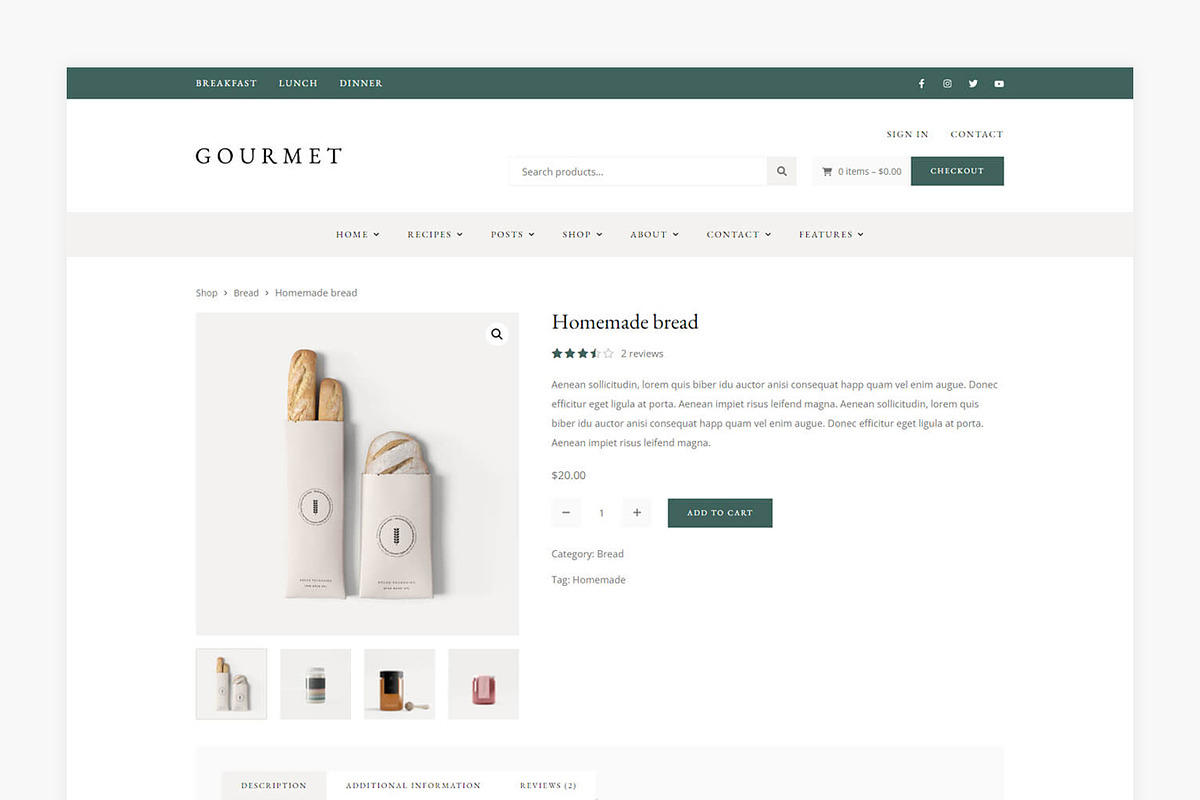The image size is (1200, 800).
Task: Open the Sign In link
Action: click(907, 134)
